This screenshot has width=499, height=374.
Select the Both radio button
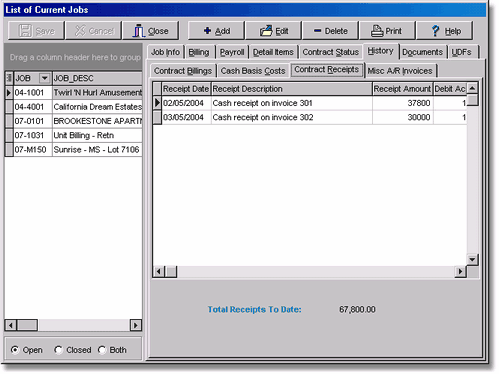(x=102, y=350)
